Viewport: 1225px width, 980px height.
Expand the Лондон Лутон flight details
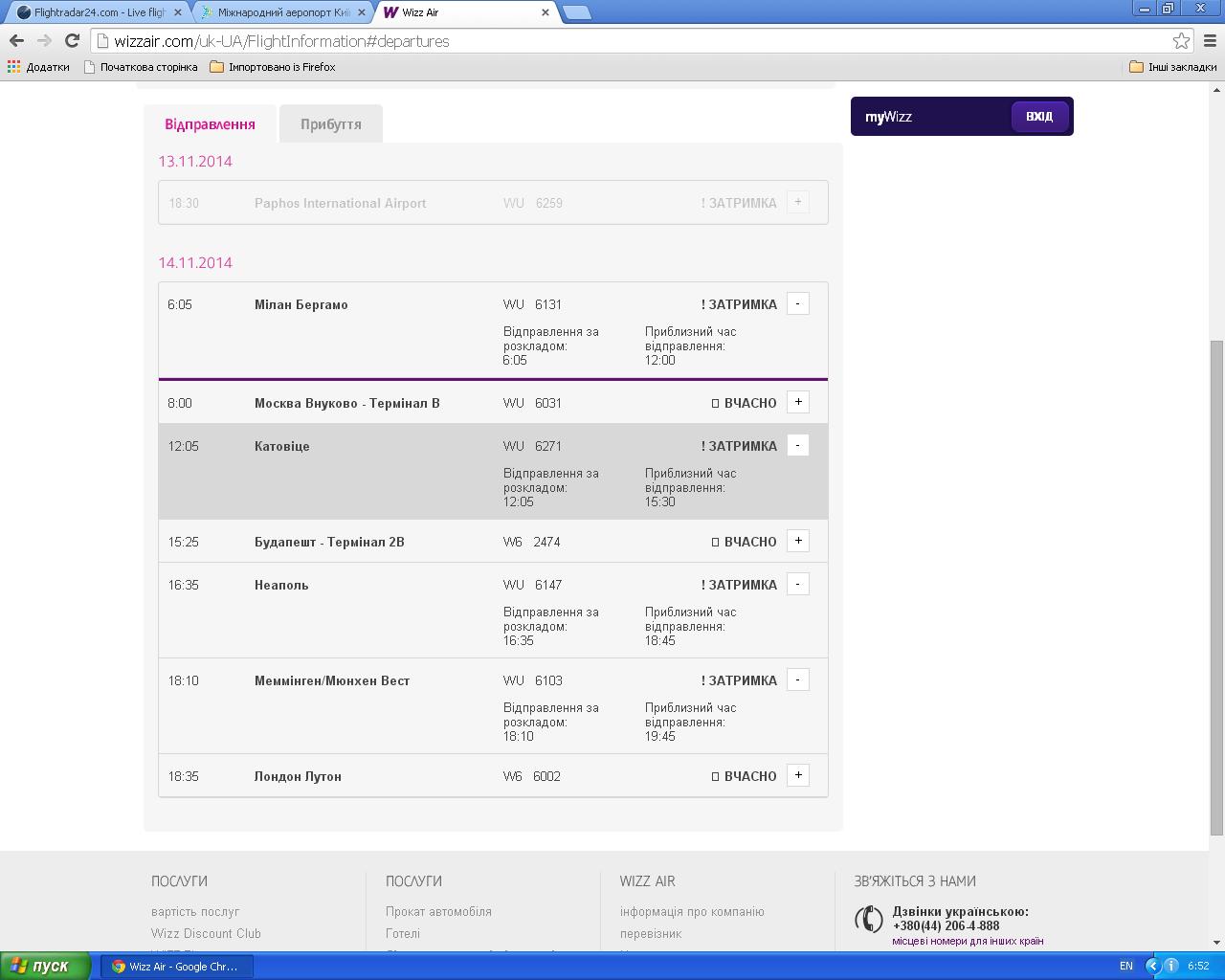[x=797, y=775]
